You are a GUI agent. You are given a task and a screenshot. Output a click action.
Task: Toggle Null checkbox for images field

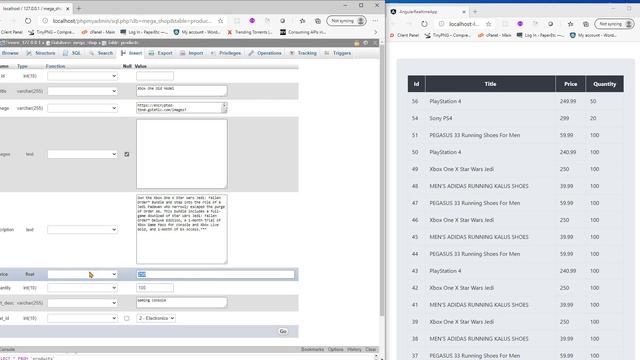(x=127, y=154)
